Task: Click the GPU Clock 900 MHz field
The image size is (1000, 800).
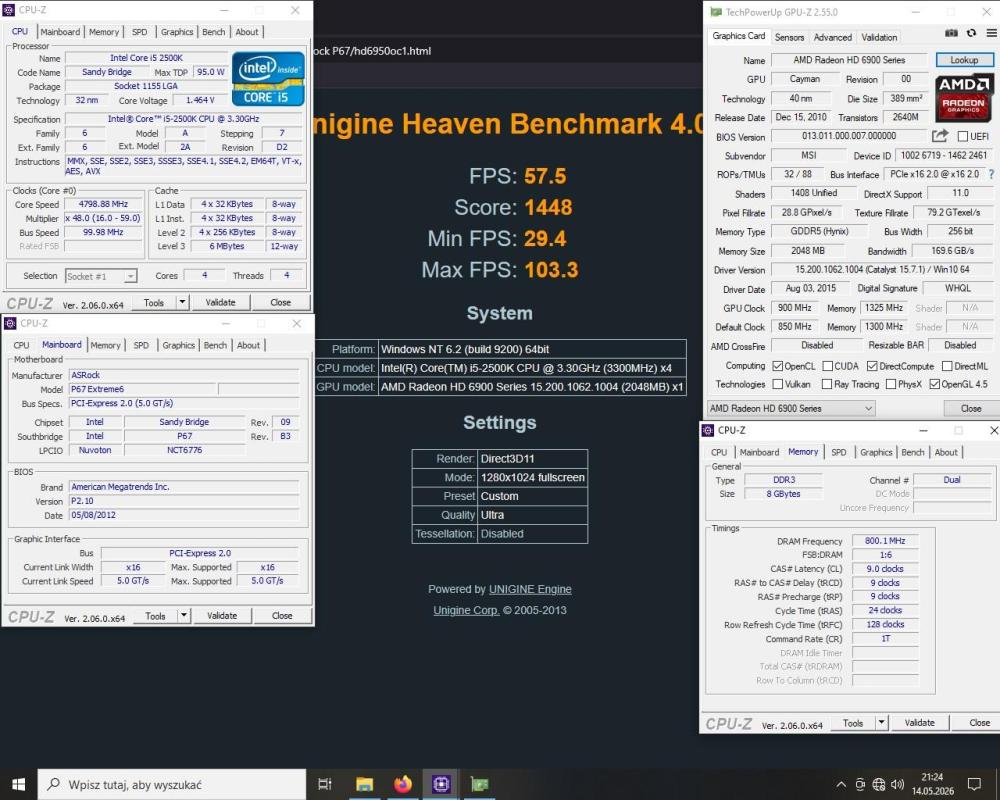Action: [x=795, y=308]
